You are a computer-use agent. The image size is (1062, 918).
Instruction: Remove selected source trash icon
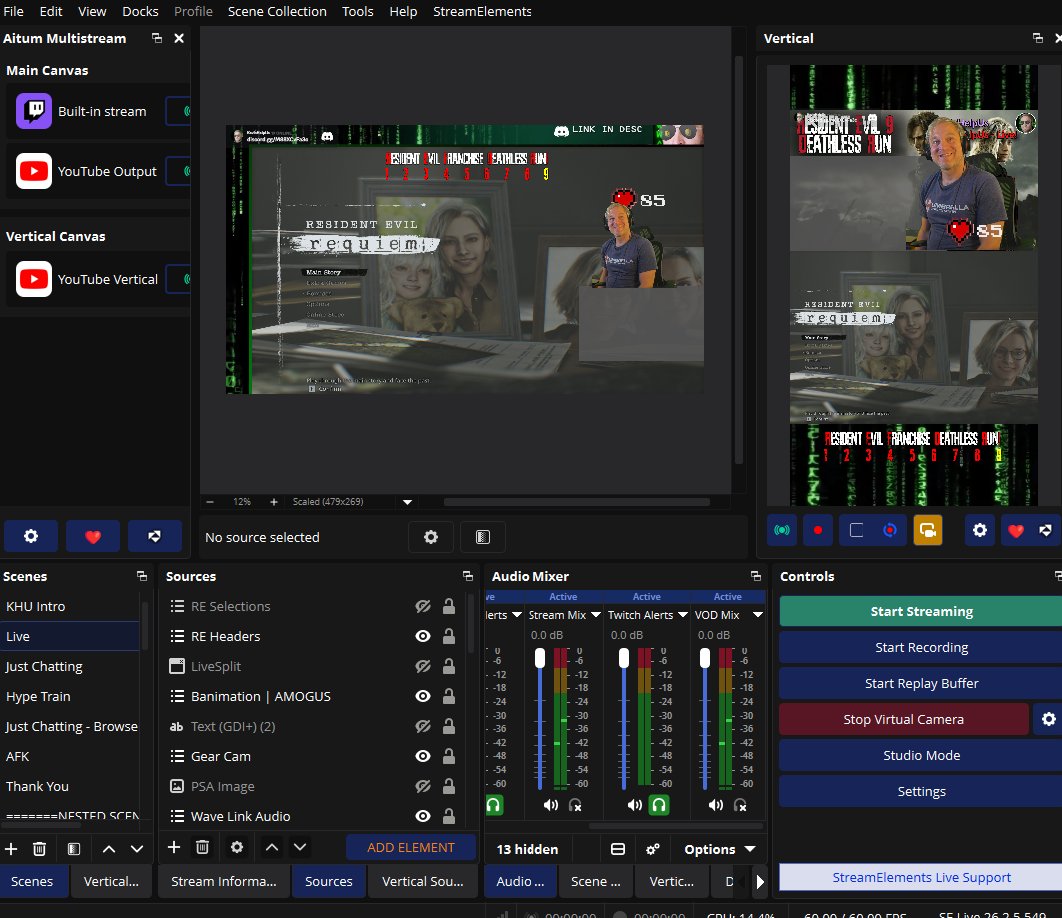[203, 847]
